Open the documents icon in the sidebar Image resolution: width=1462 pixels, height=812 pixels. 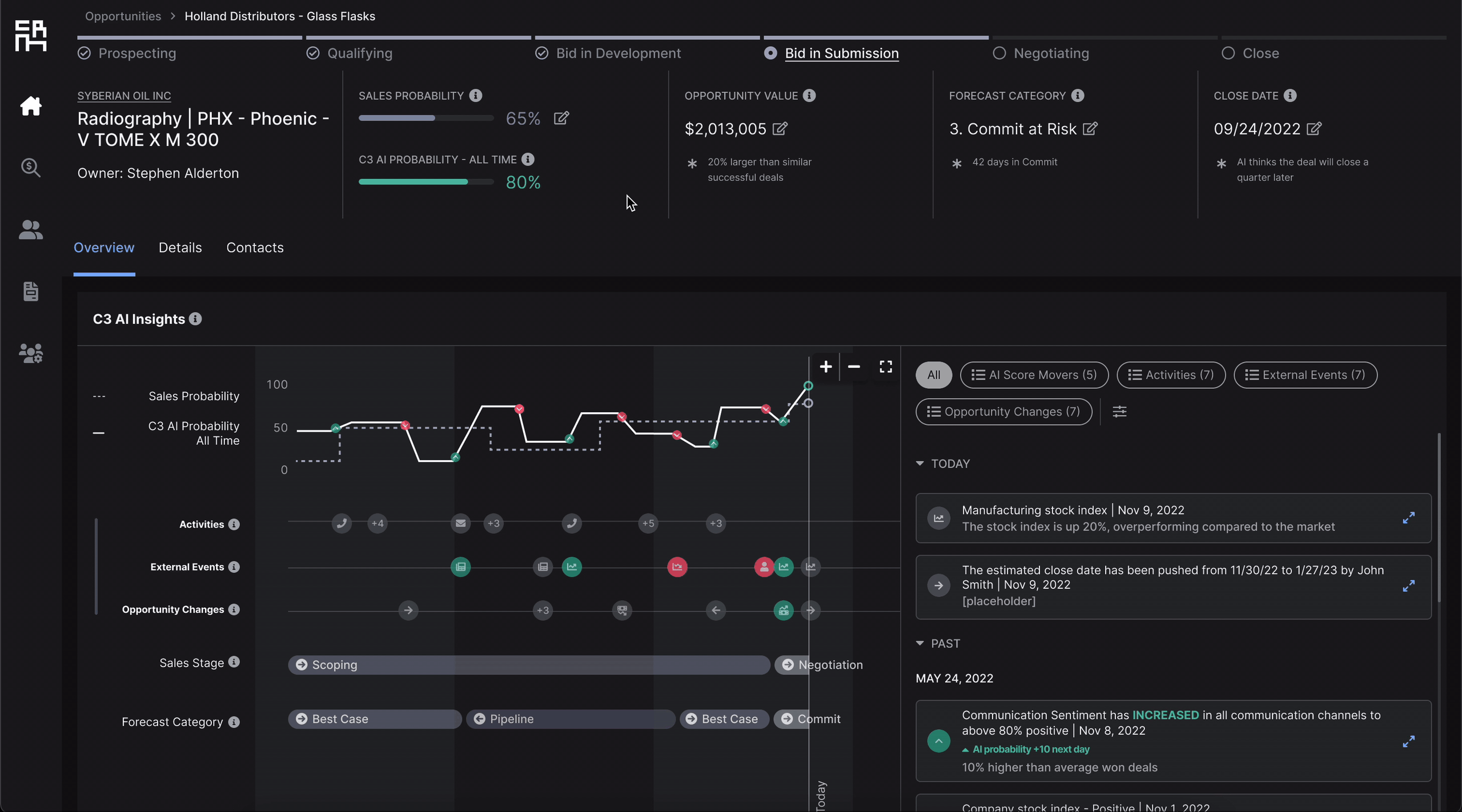(31, 291)
